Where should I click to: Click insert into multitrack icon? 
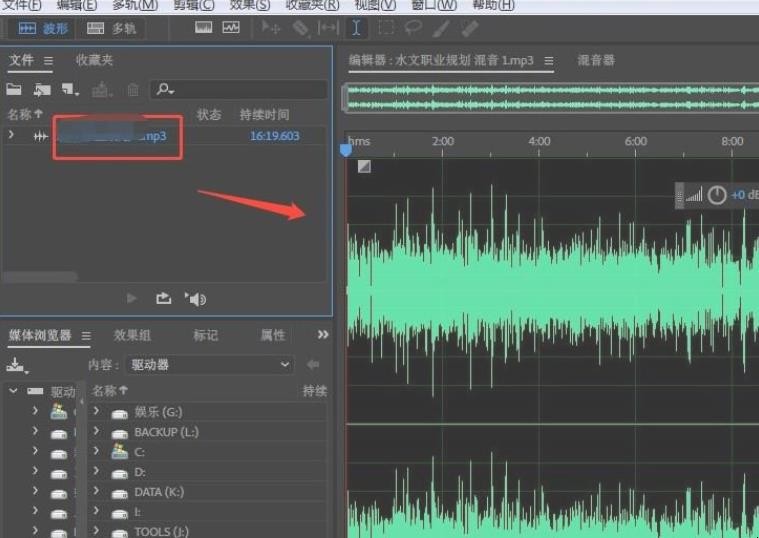(102, 90)
